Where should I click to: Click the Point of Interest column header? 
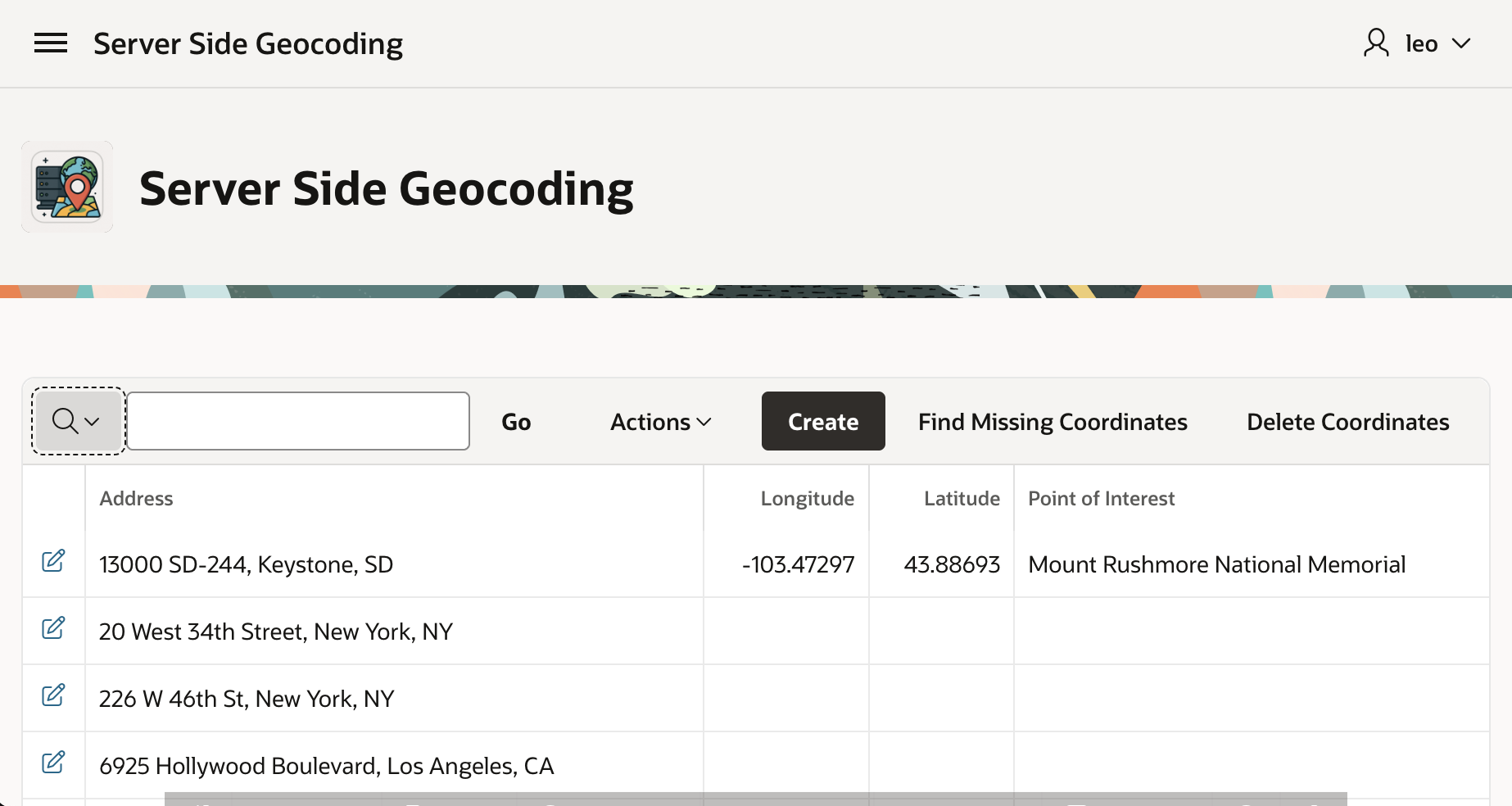click(x=1101, y=499)
